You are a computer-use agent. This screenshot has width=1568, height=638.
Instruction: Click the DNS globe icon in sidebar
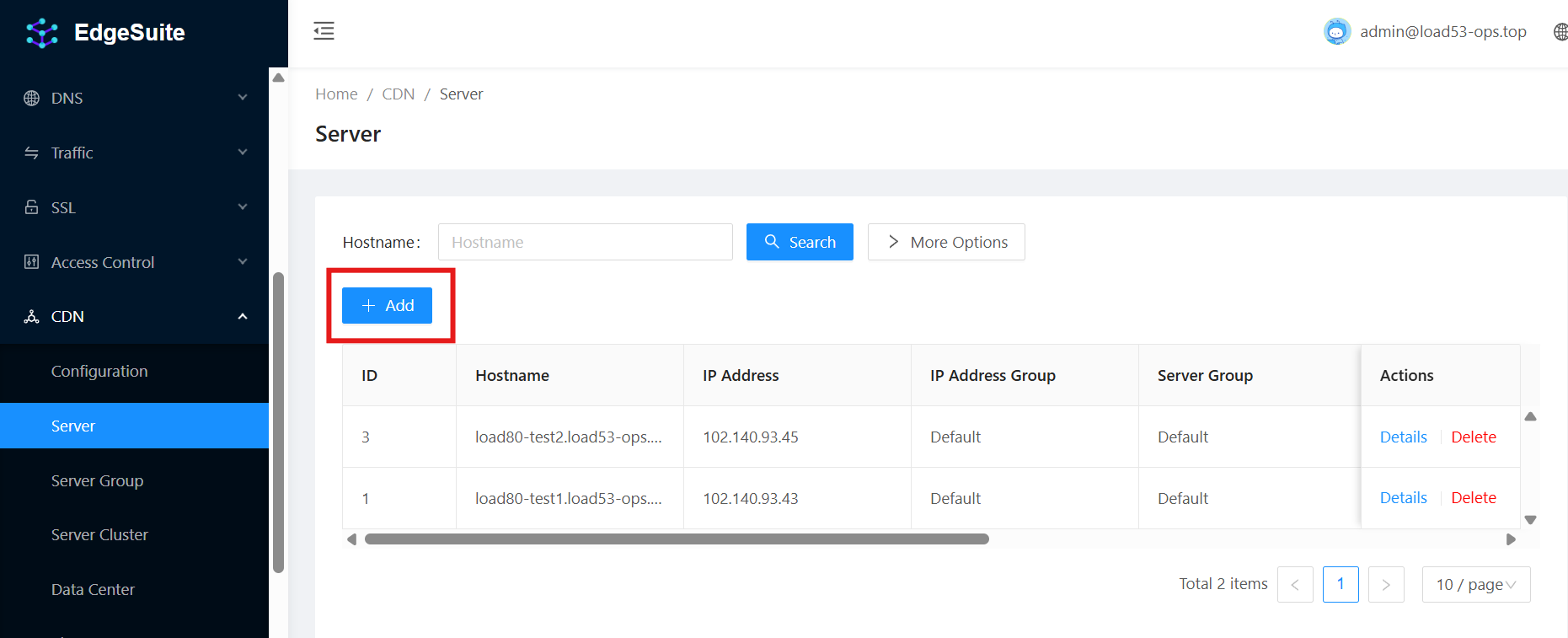[32, 98]
